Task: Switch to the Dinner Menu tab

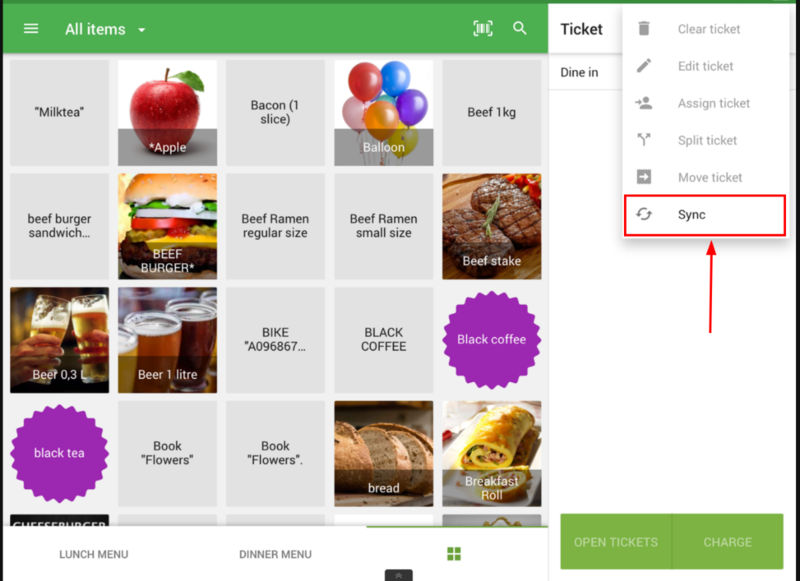Action: point(275,554)
